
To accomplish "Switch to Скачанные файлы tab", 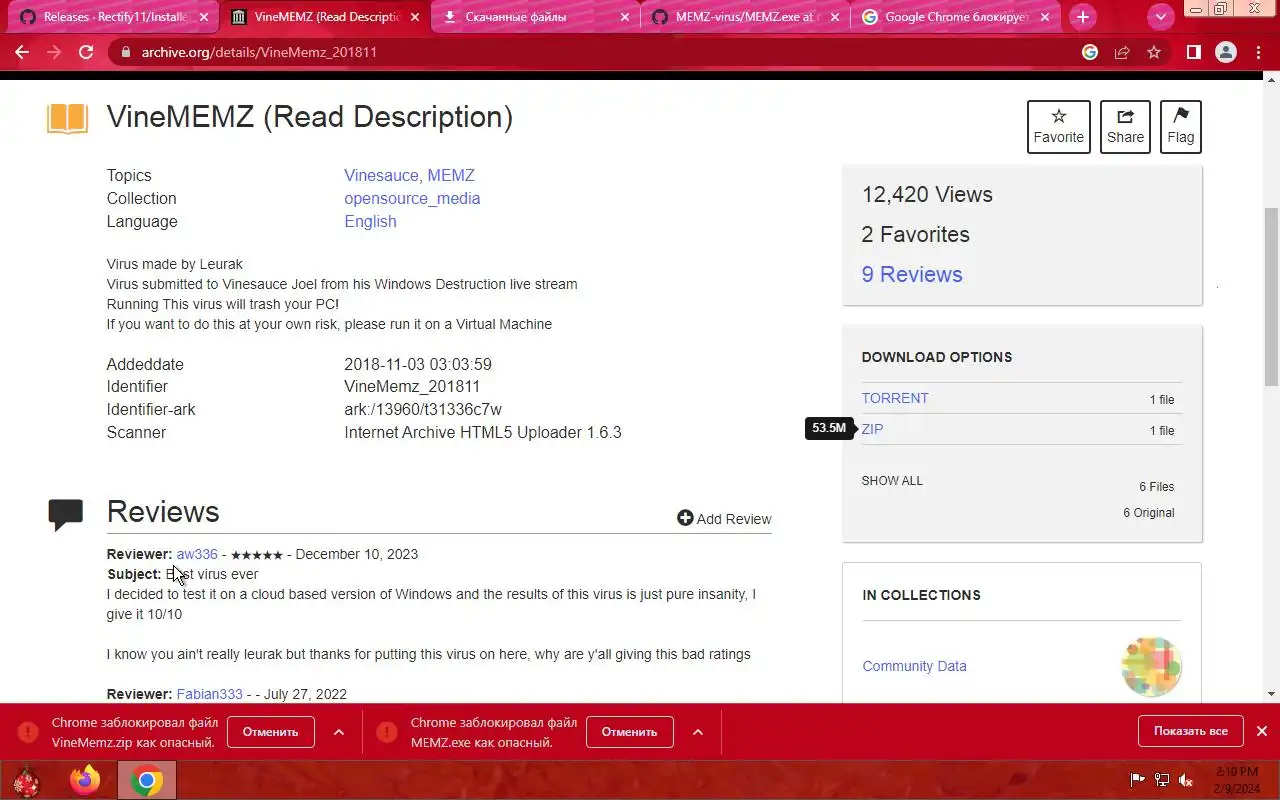I will pos(535,17).
